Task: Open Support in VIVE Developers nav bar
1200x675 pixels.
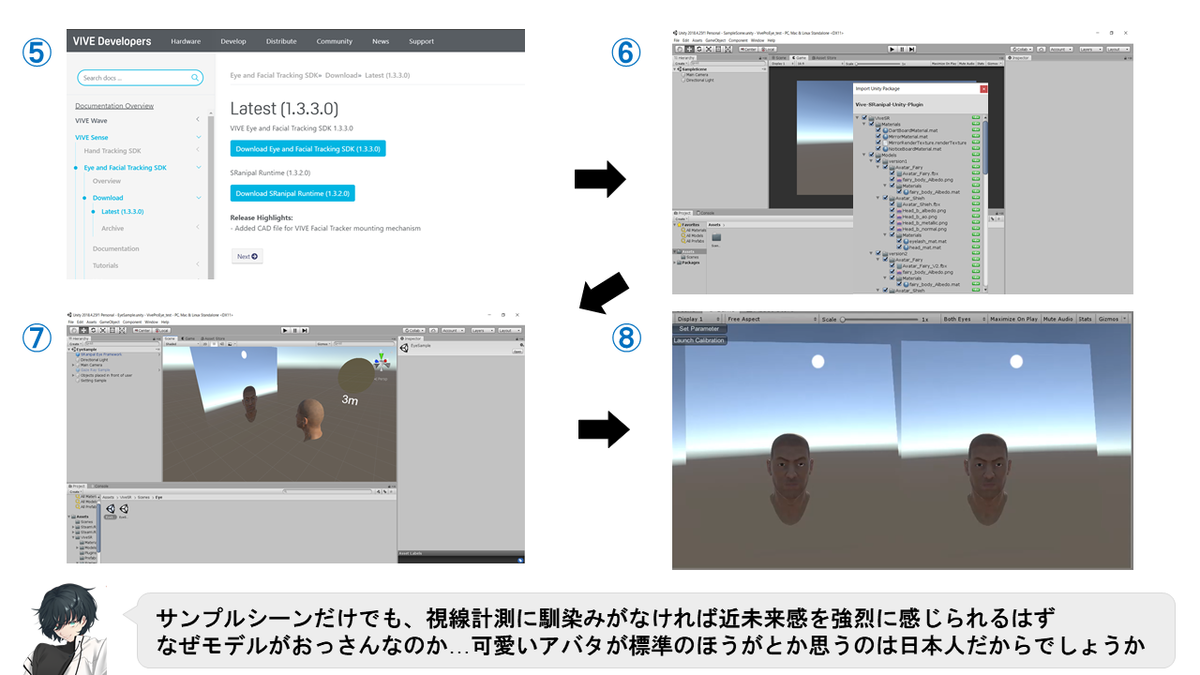Action: click(421, 41)
